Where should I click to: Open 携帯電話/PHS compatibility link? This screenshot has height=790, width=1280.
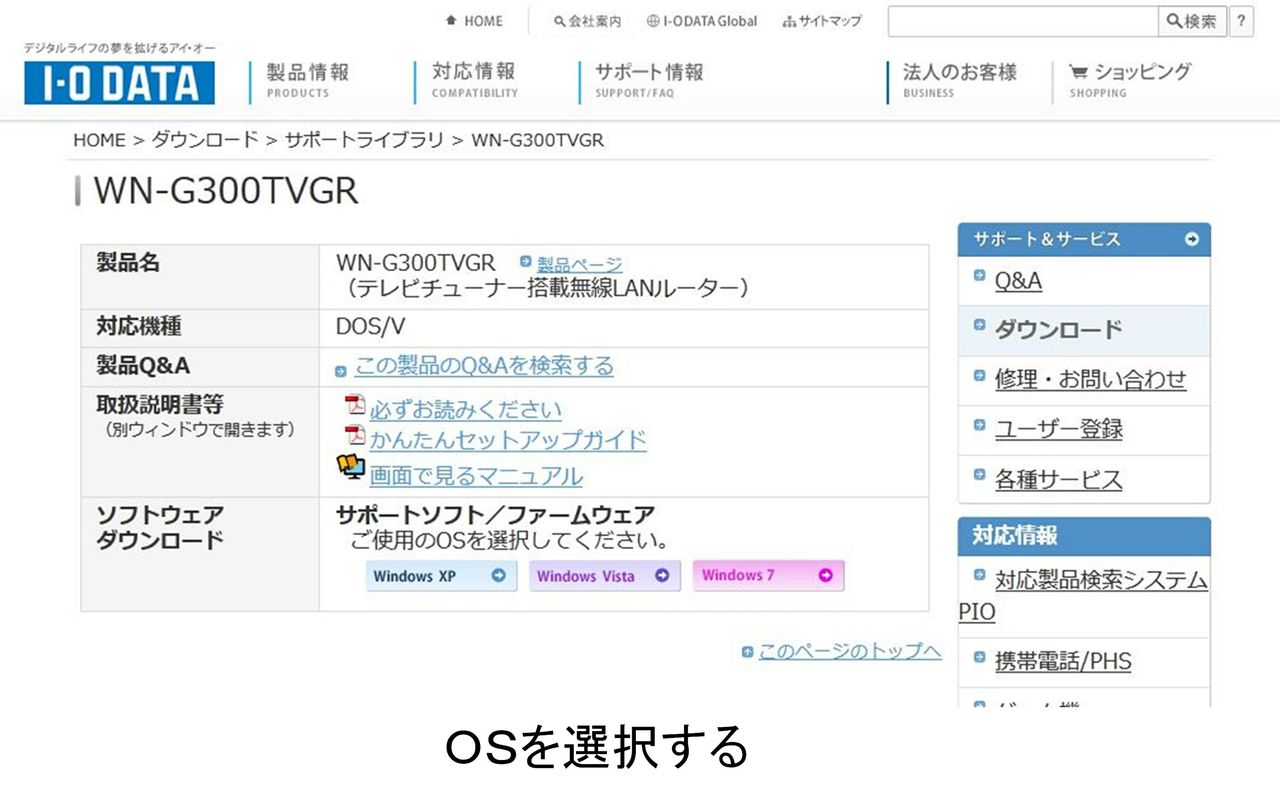[1063, 662]
